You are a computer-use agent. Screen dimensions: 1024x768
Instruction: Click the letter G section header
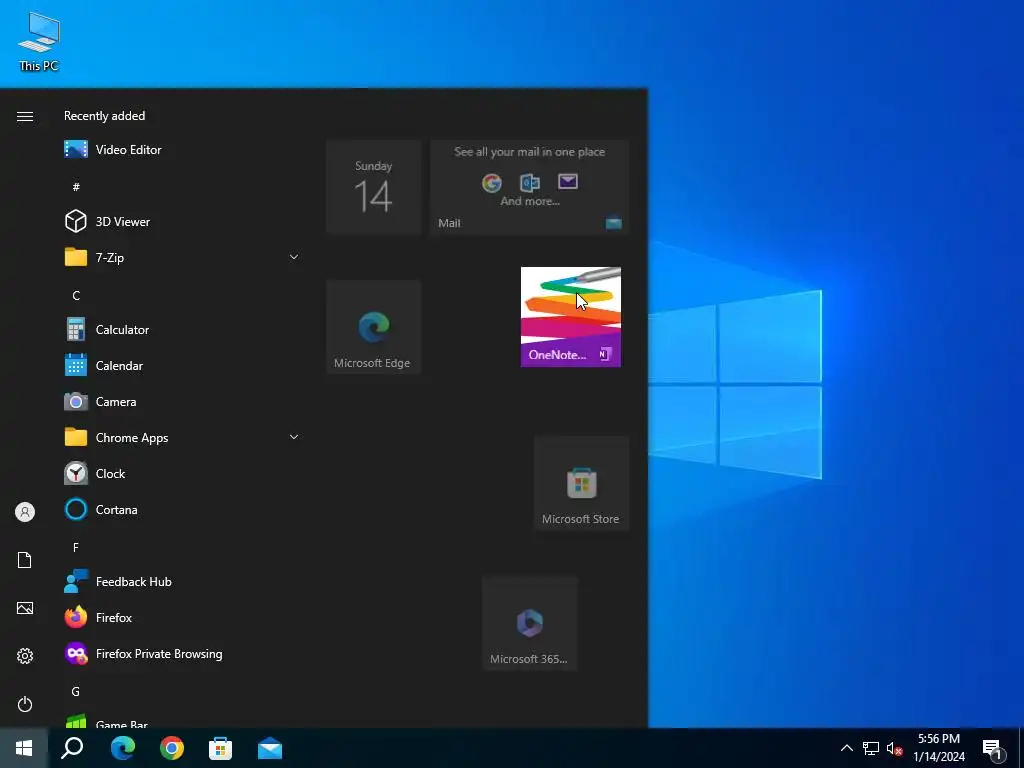point(76,692)
